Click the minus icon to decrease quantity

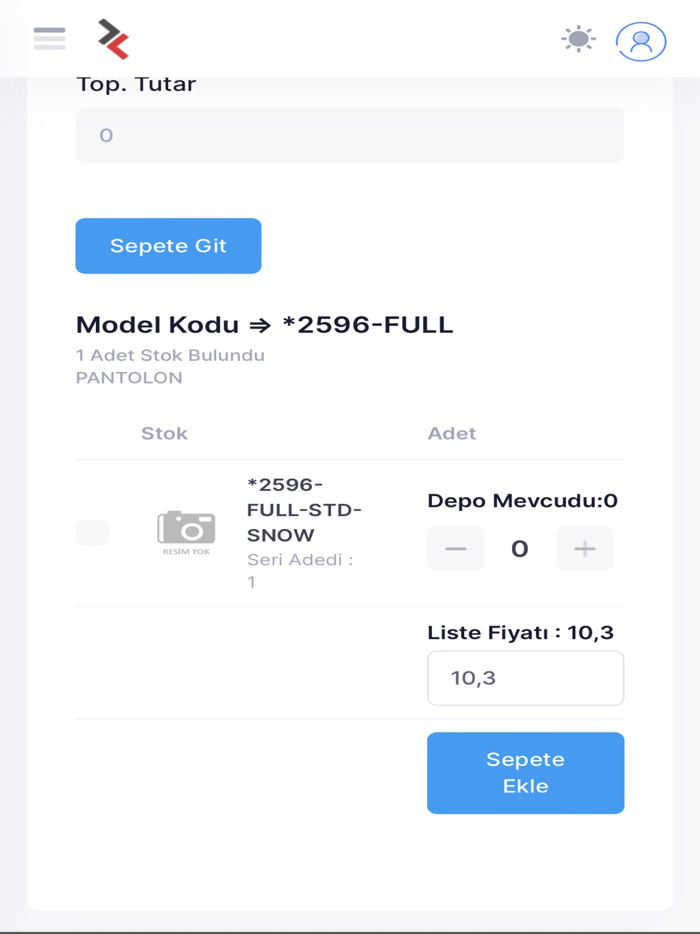[455, 548]
